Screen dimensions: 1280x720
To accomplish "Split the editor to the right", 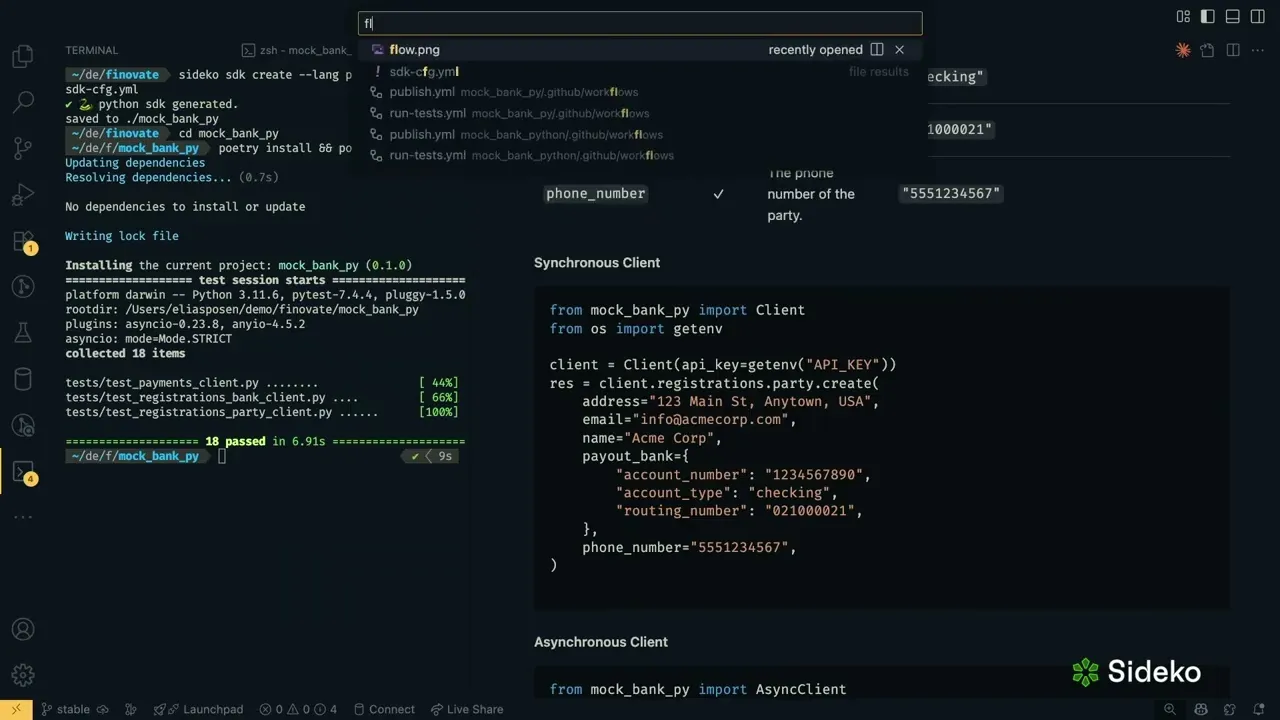I will (1233, 50).
